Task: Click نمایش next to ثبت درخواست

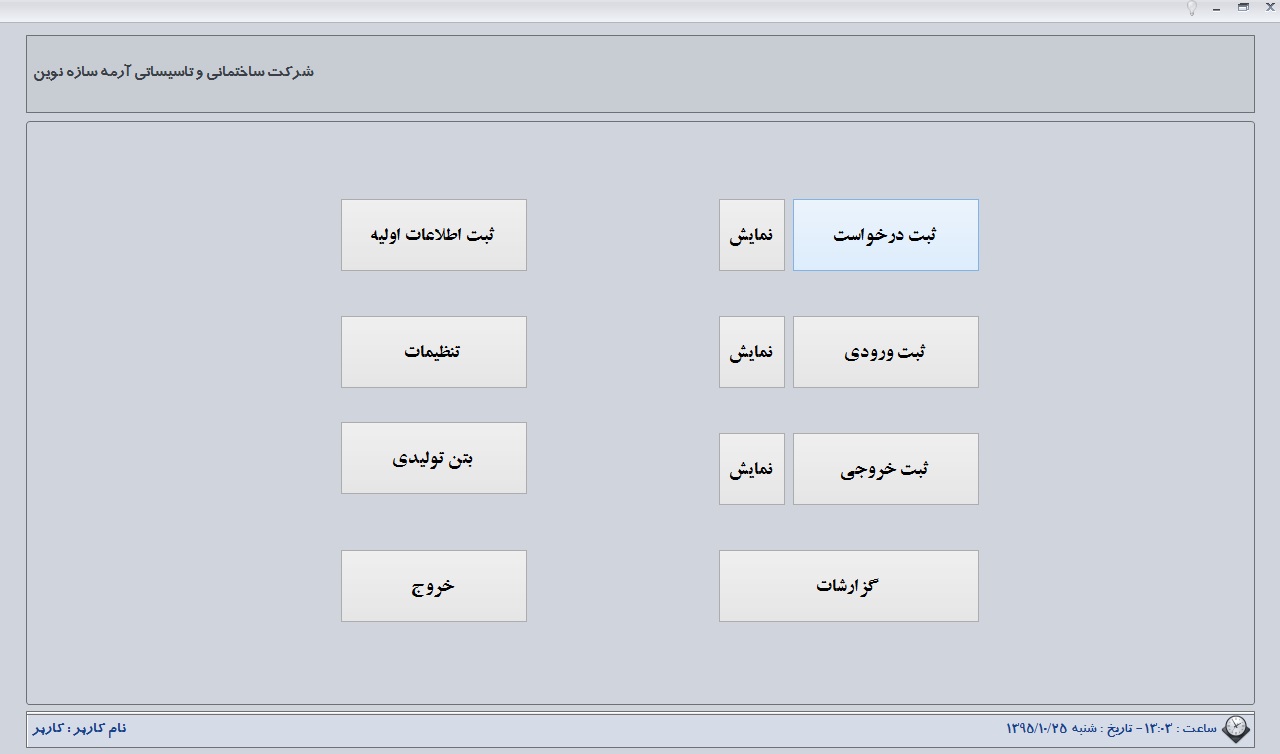Action: (x=752, y=235)
